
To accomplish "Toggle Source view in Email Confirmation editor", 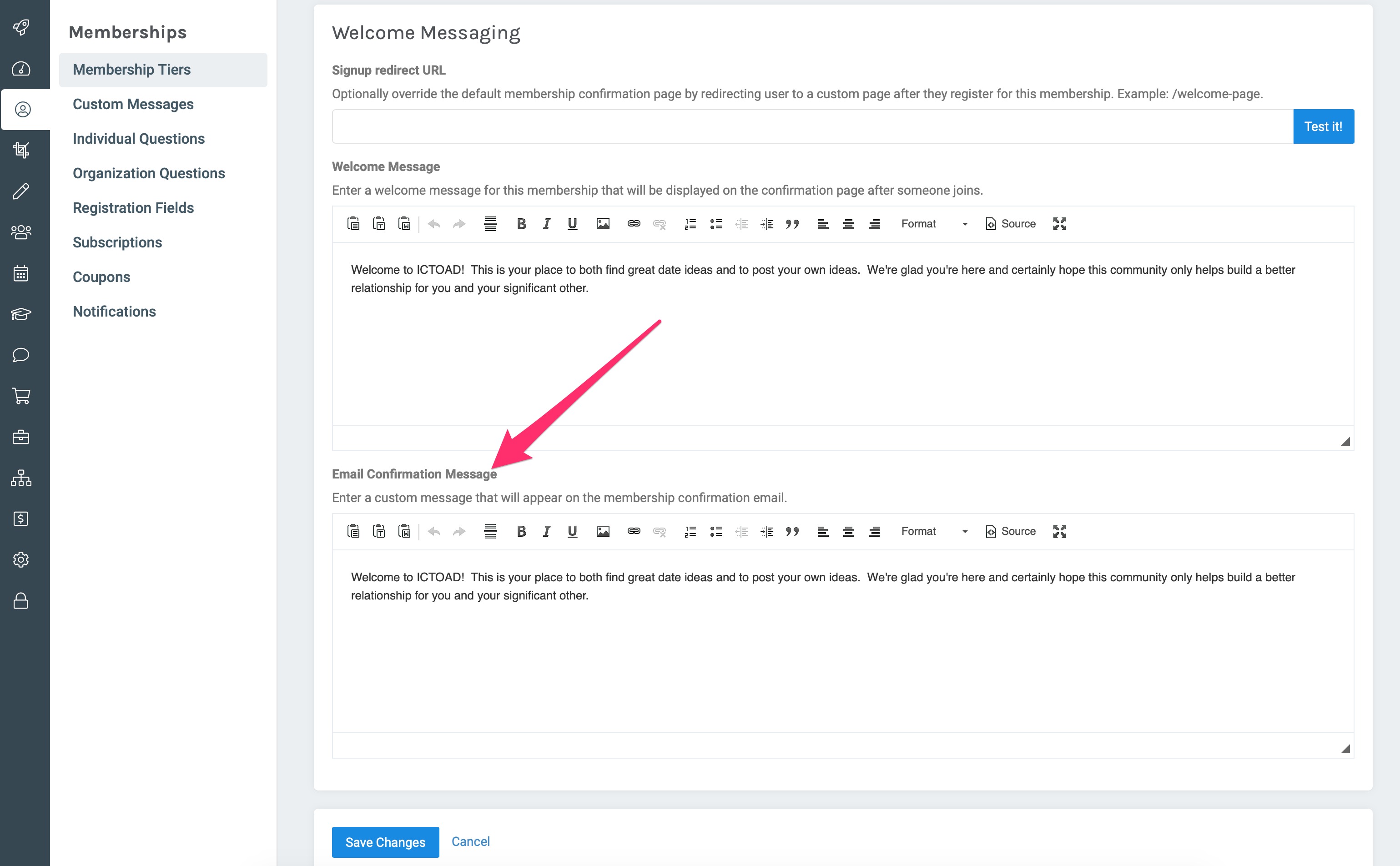I will (1011, 532).
